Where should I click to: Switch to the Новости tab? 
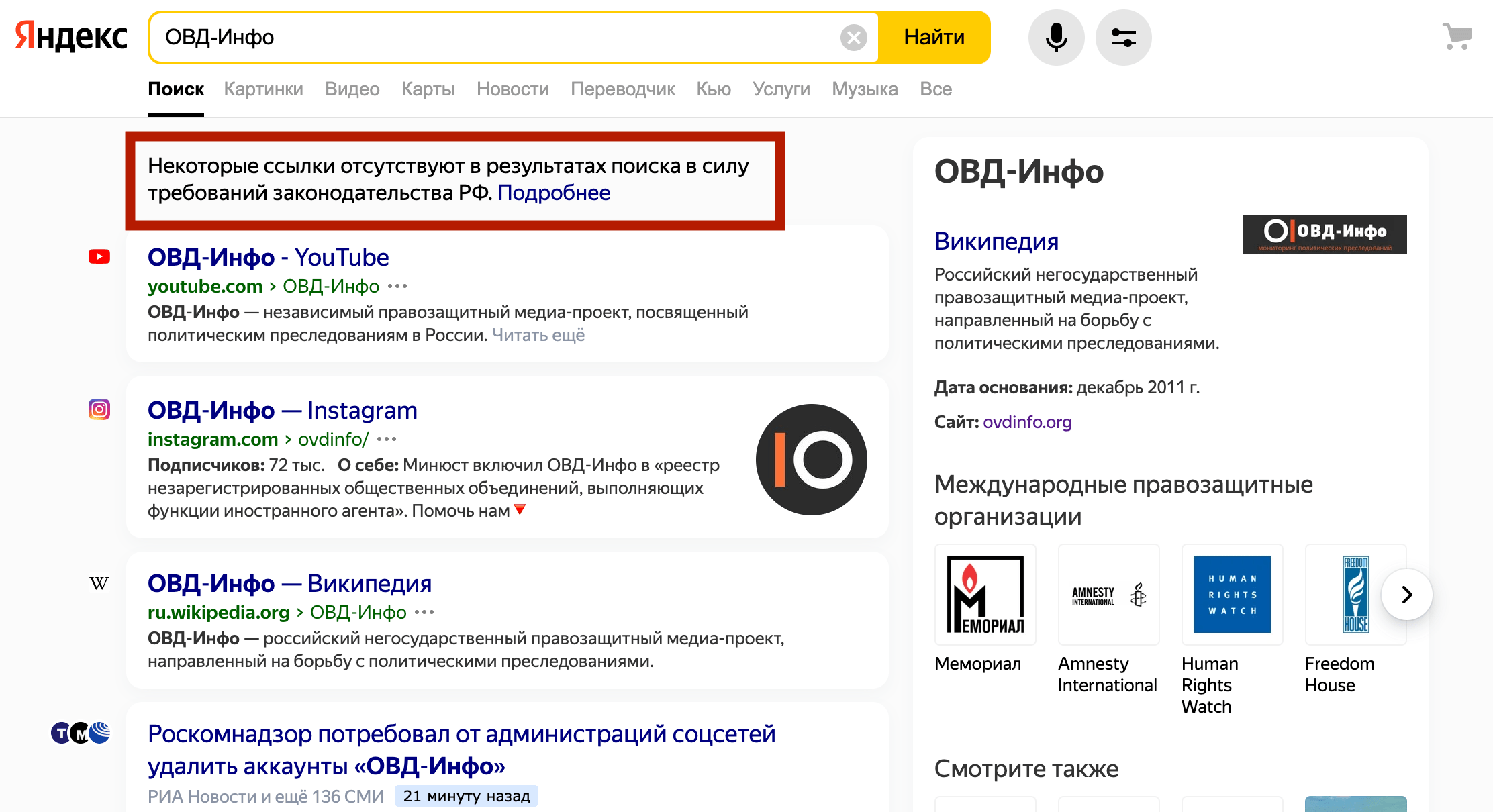(513, 89)
